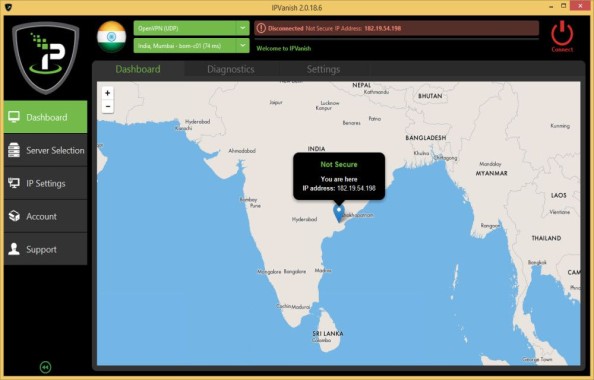Open Dashboard from the sidebar
Viewport: 594px width, 380px height.
click(x=45, y=117)
